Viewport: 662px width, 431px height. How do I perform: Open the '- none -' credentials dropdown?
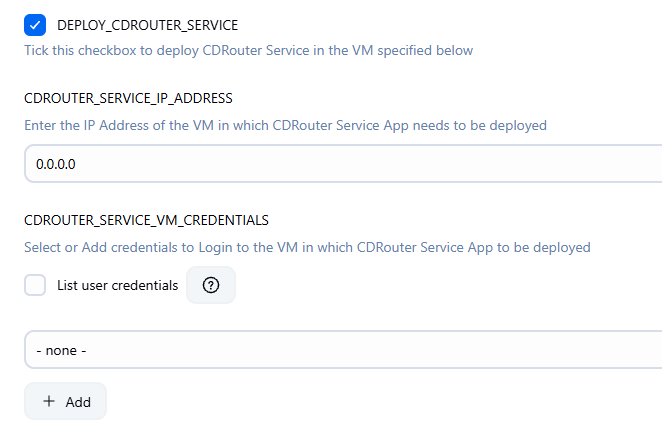coord(343,350)
